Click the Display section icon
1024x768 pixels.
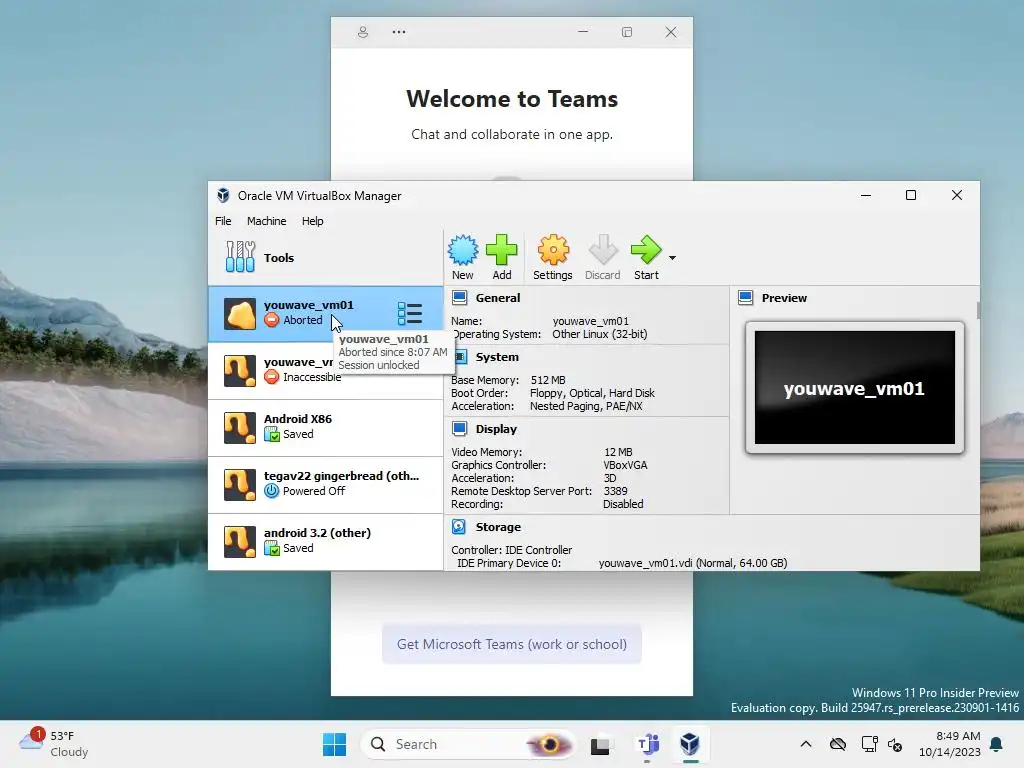[460, 429]
